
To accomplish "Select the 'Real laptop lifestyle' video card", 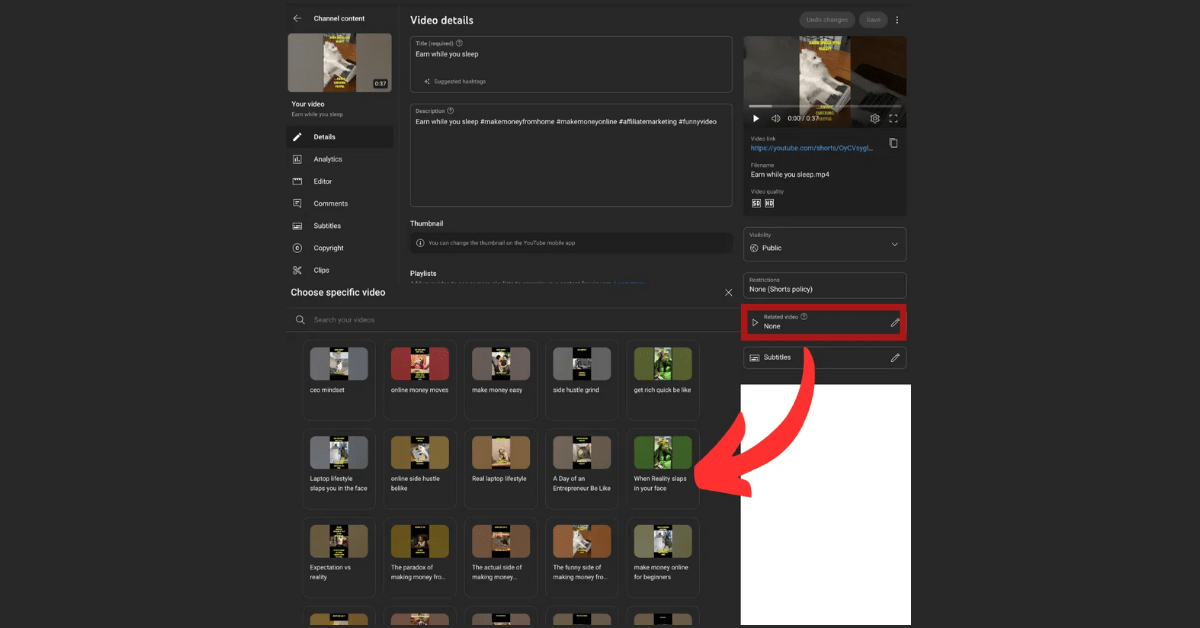I will (501, 469).
